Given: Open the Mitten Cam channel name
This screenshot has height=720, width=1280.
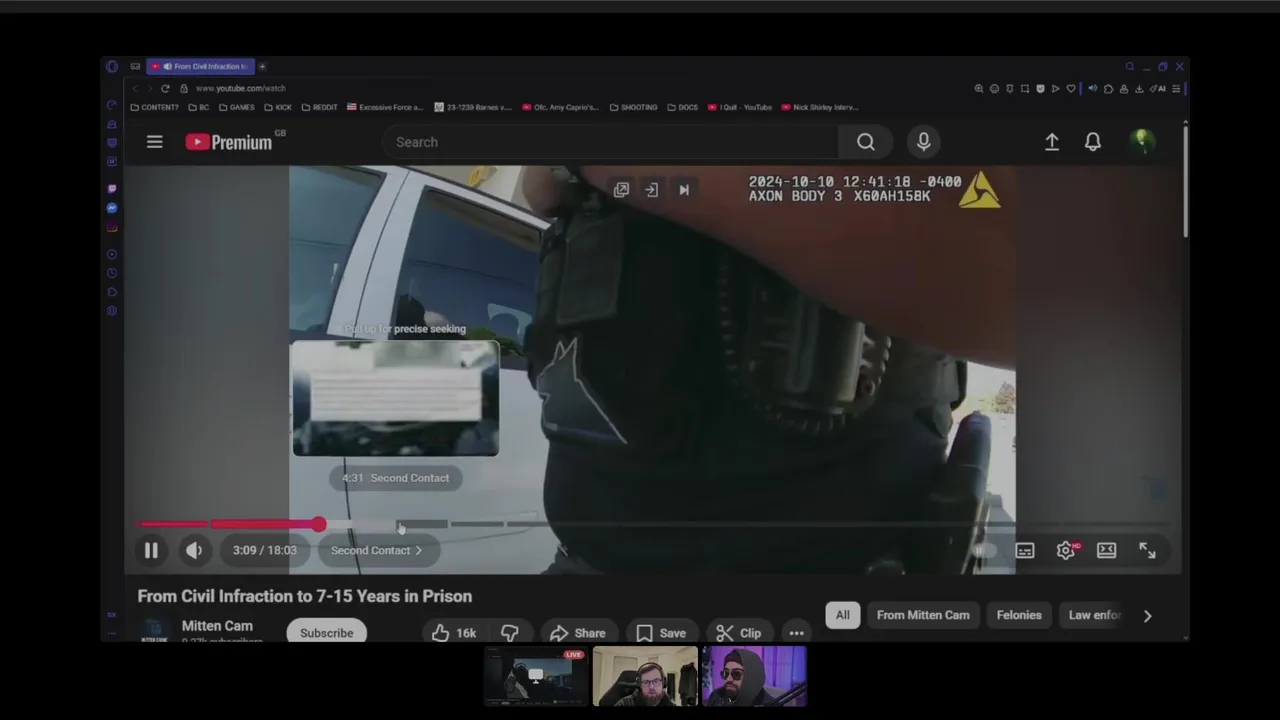Looking at the screenshot, I should click(217, 626).
